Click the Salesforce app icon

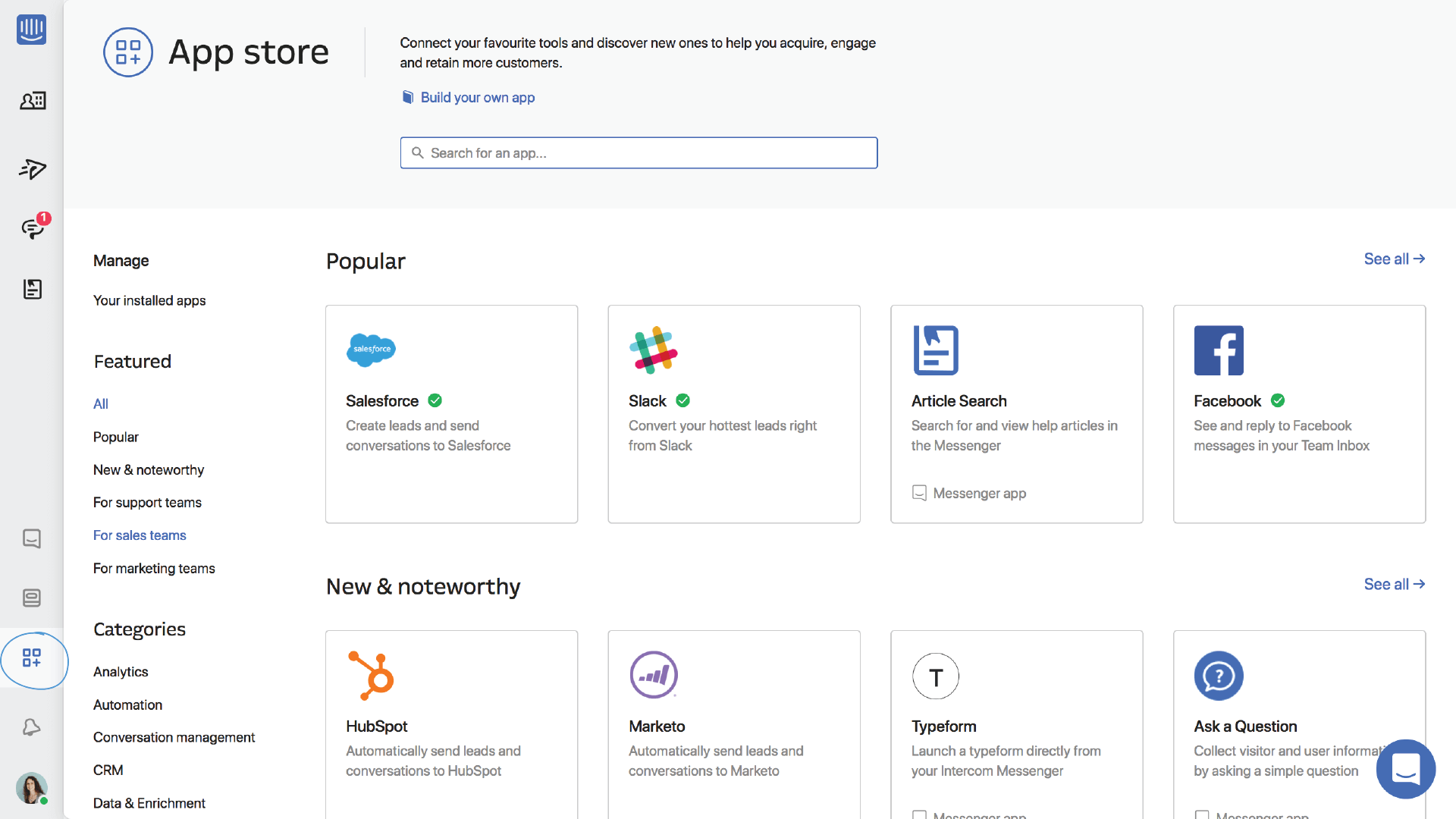pyautogui.click(x=370, y=349)
